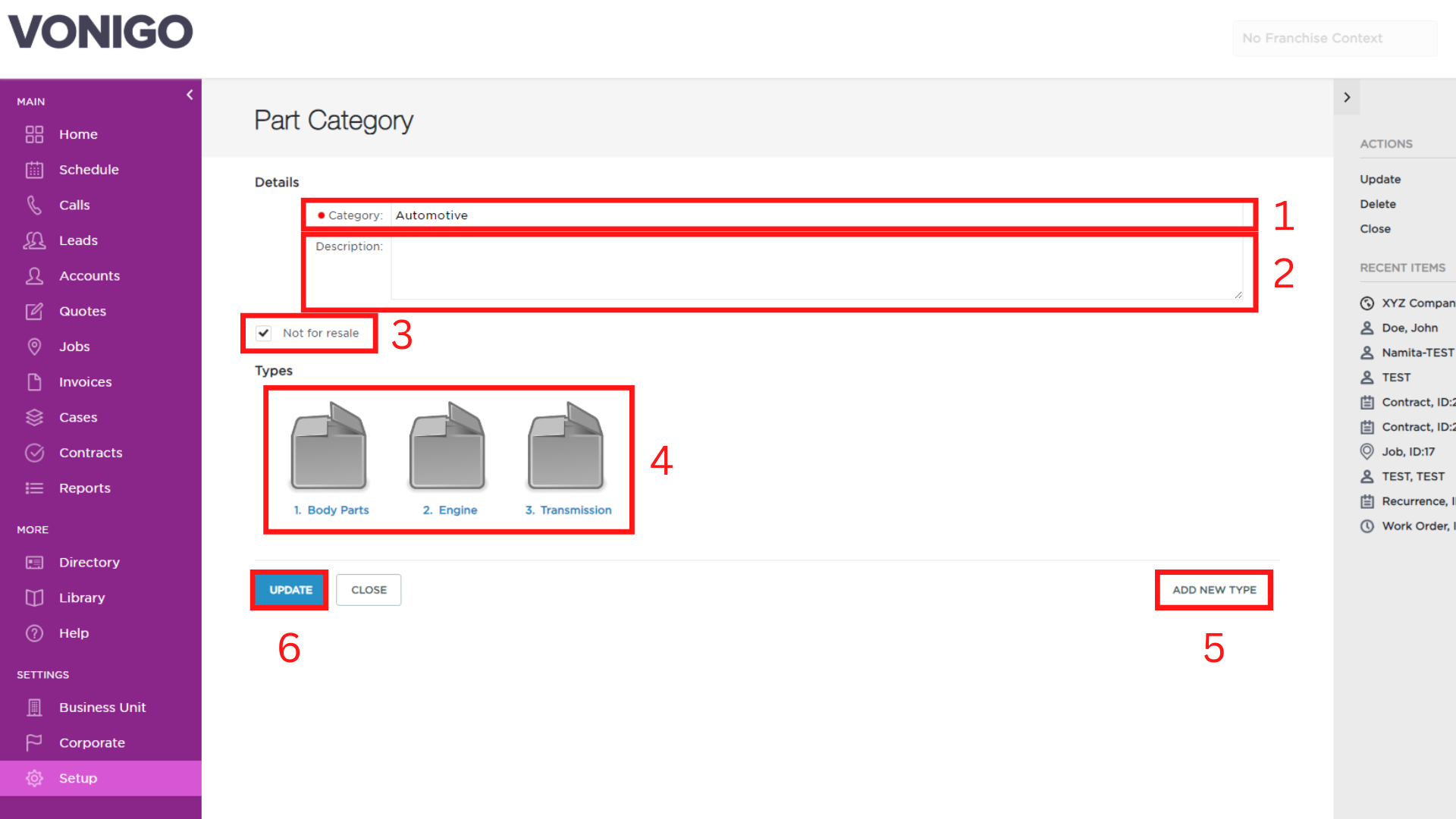This screenshot has height=819, width=1456.
Task: Go to Schedule menu item
Action: (89, 170)
